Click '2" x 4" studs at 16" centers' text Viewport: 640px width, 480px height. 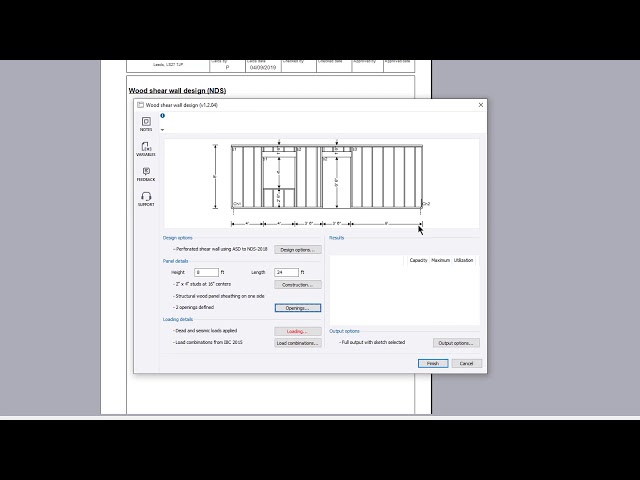pos(202,284)
